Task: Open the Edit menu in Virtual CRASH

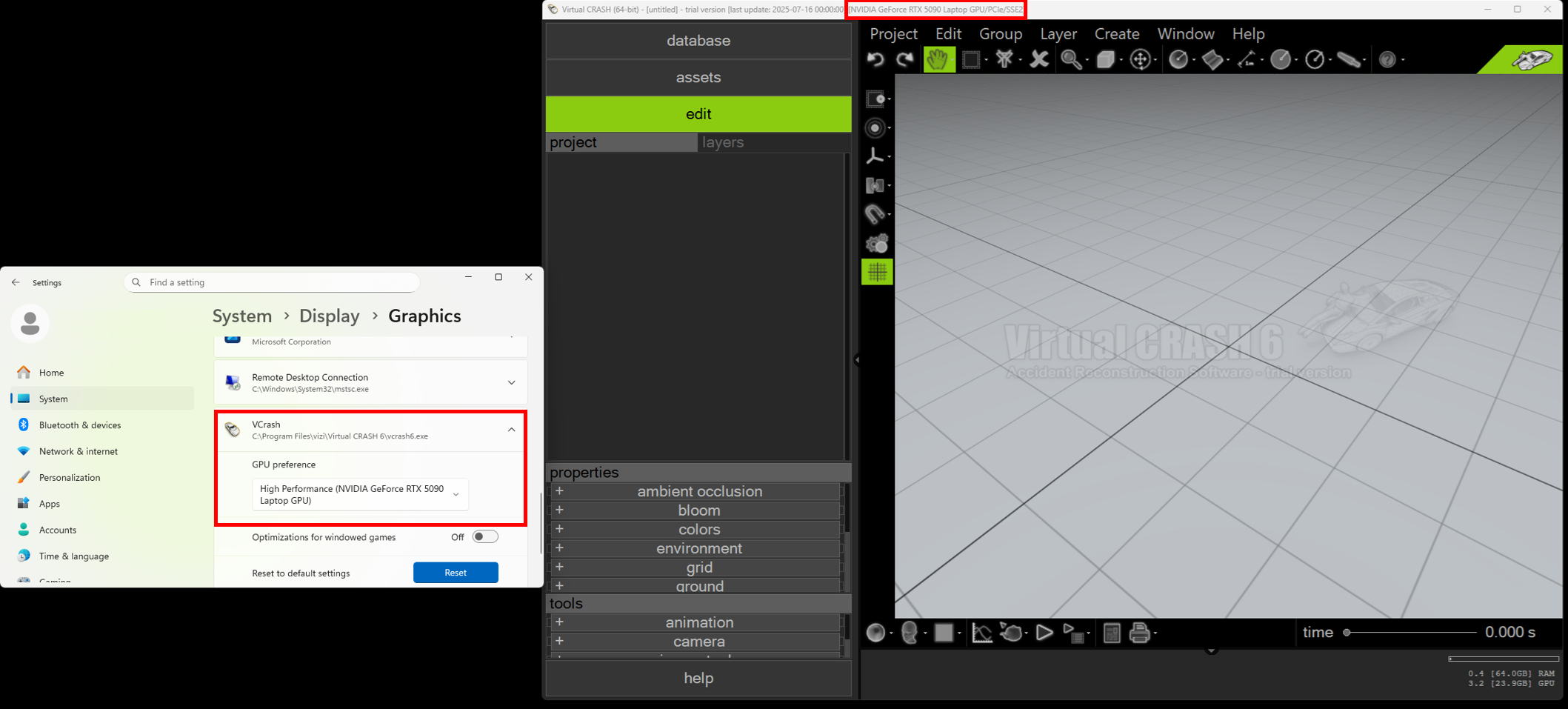Action: (948, 33)
